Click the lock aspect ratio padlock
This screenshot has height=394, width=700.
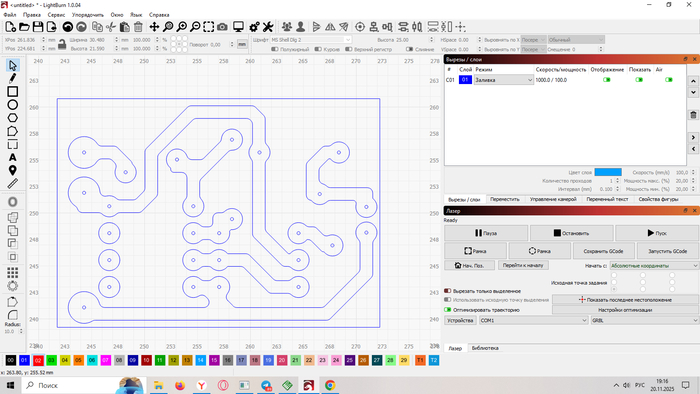tap(62, 44)
